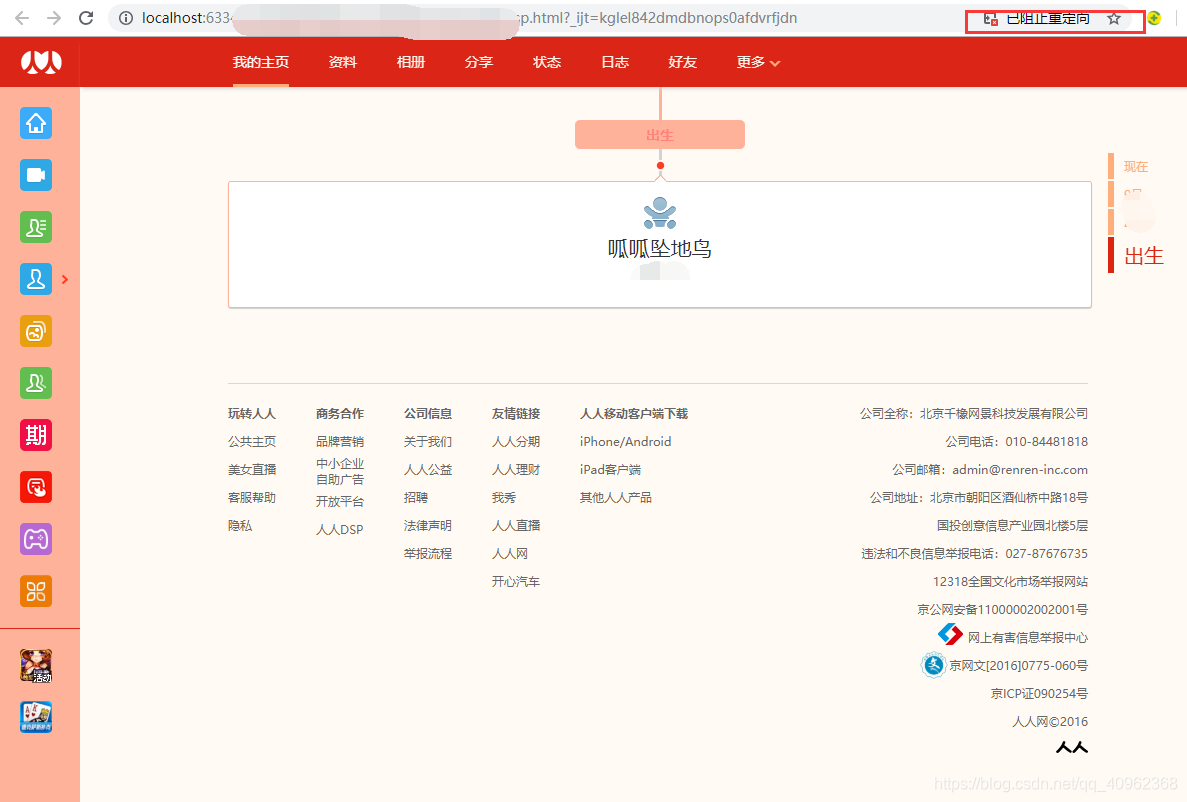Click the 出生 timeline button
The image size is (1187, 802).
[x=660, y=135]
